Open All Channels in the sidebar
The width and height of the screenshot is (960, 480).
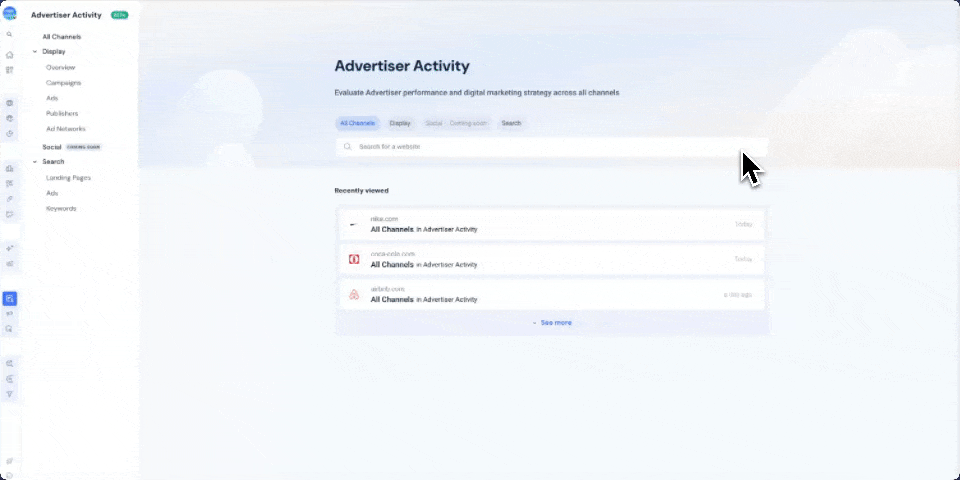click(x=62, y=37)
